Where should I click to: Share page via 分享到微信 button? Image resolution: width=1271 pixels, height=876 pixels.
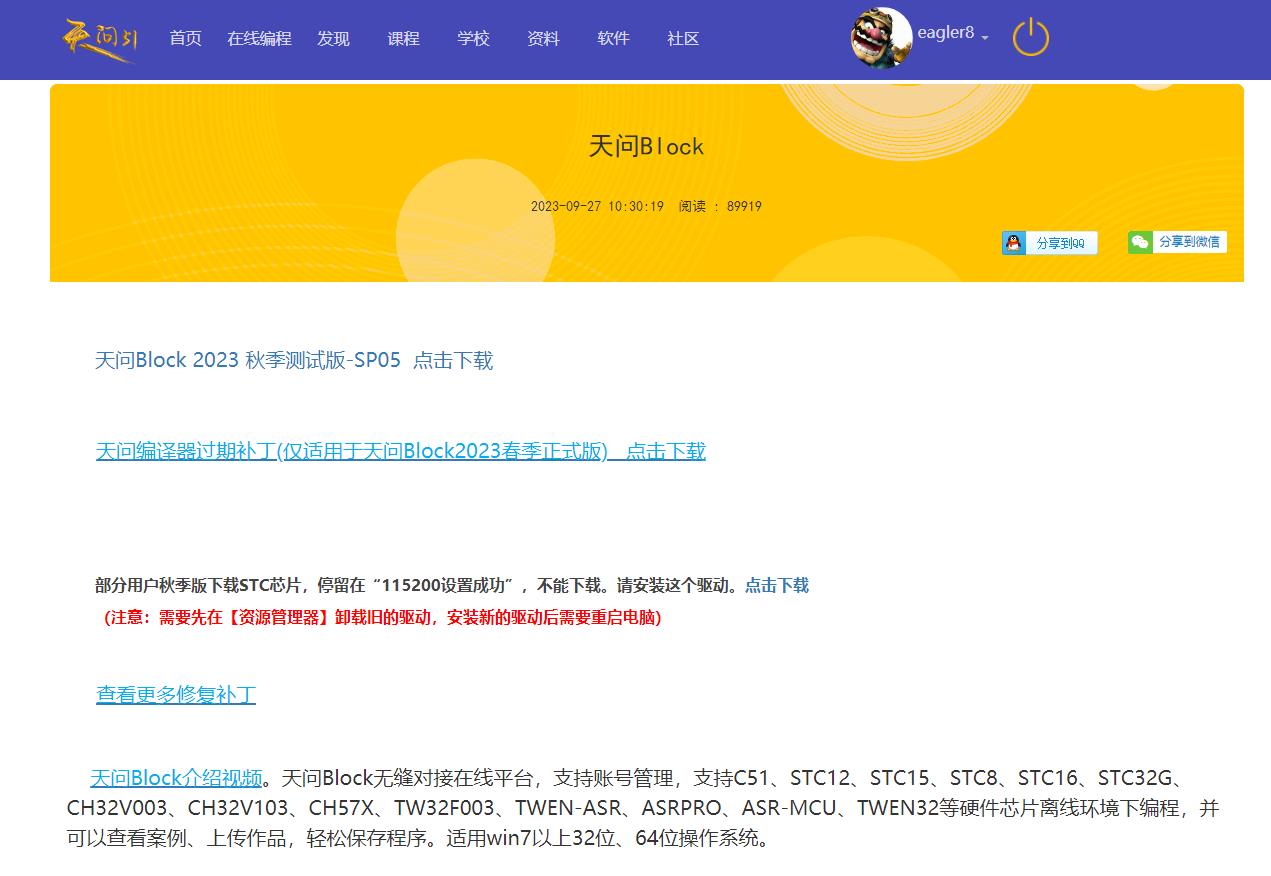point(1177,242)
